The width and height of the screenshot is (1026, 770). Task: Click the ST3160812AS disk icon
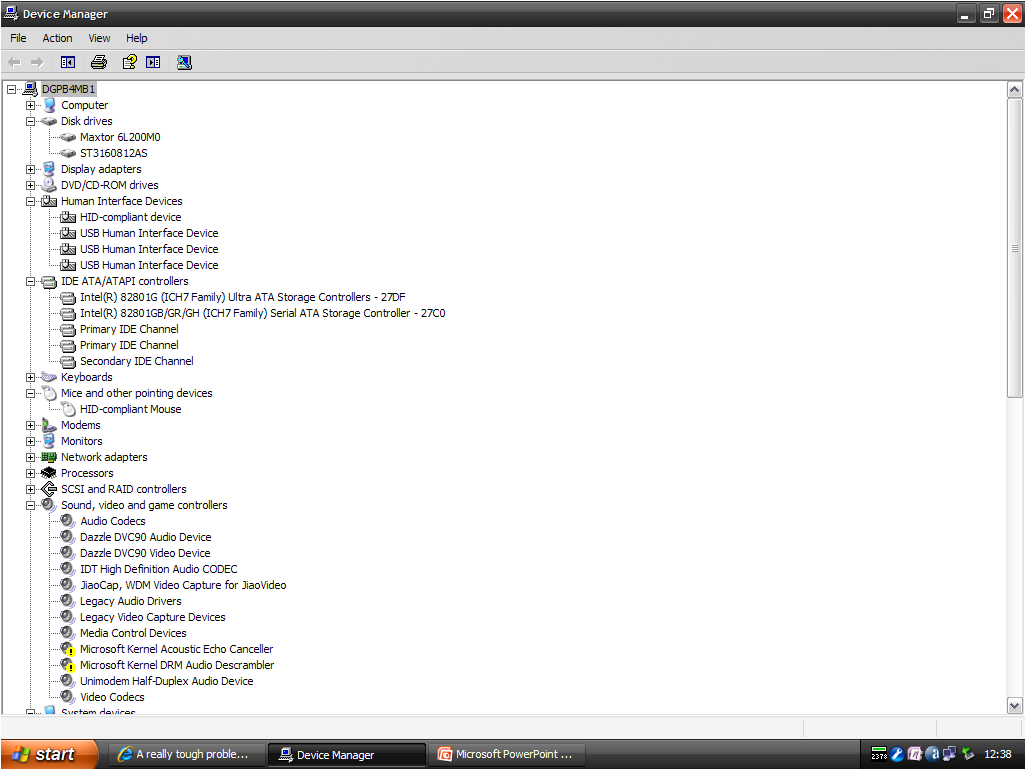(x=68, y=153)
